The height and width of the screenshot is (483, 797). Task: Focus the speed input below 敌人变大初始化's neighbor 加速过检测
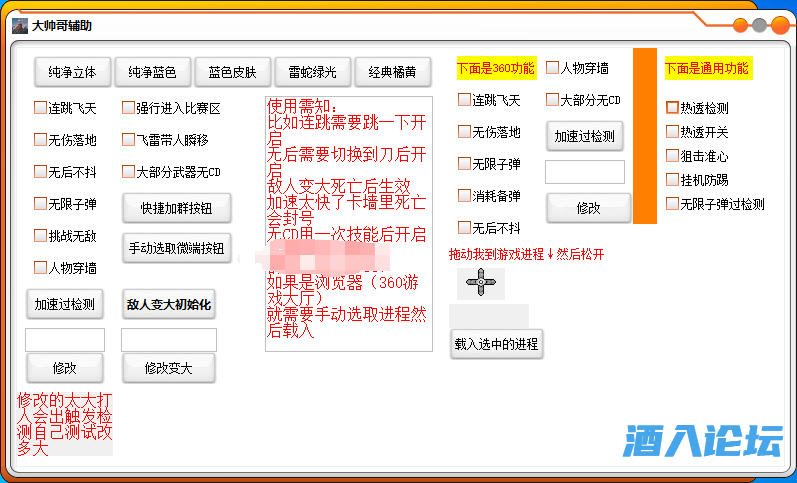coord(65,340)
